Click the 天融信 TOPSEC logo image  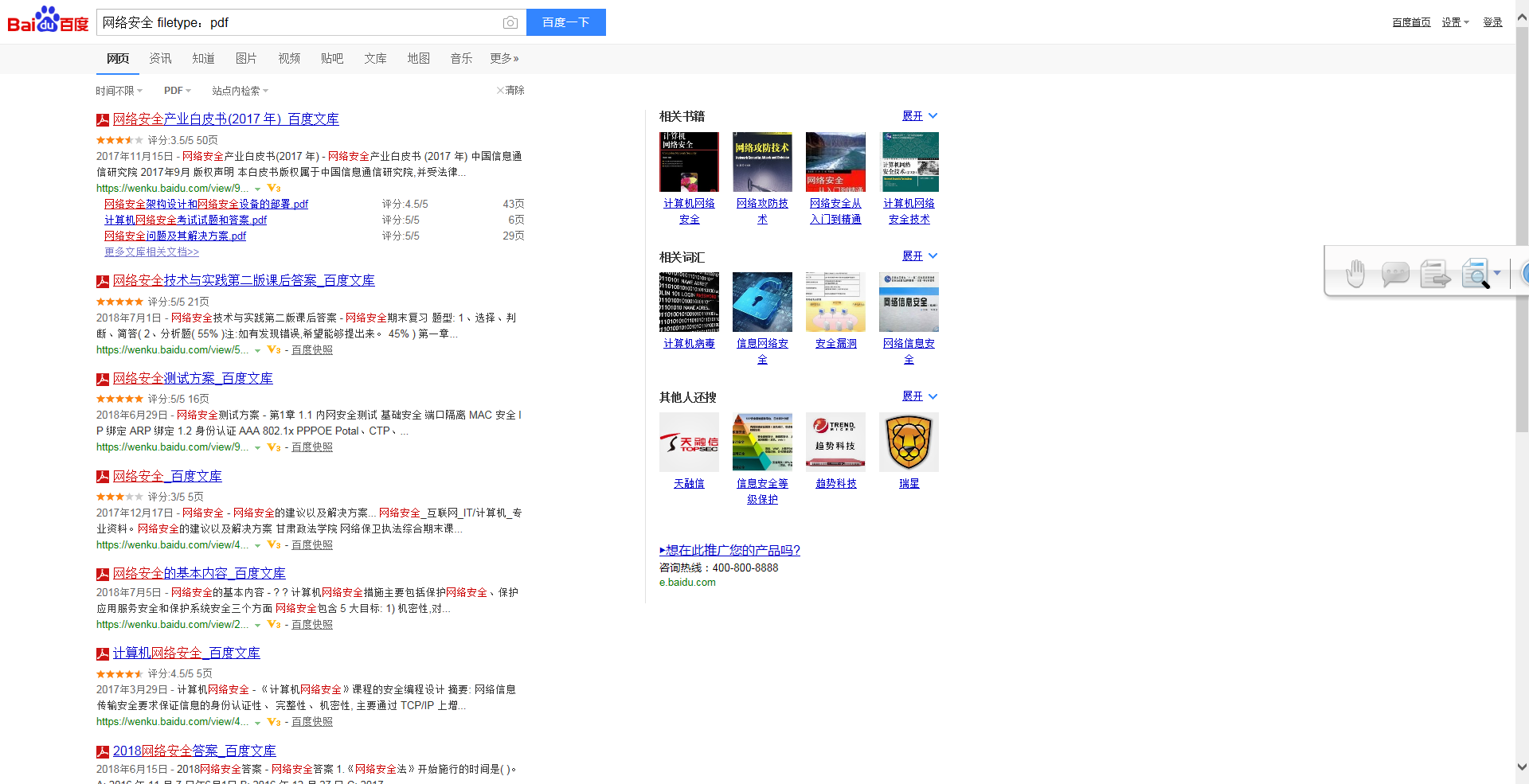click(689, 443)
